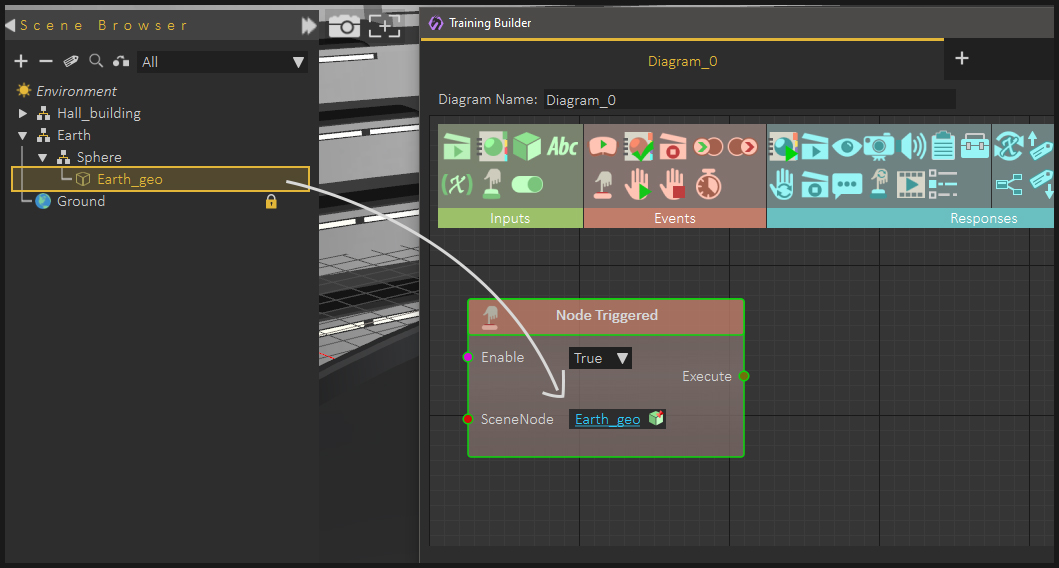Add a new node with the plus icon
1059x568 pixels.
click(x=21, y=61)
